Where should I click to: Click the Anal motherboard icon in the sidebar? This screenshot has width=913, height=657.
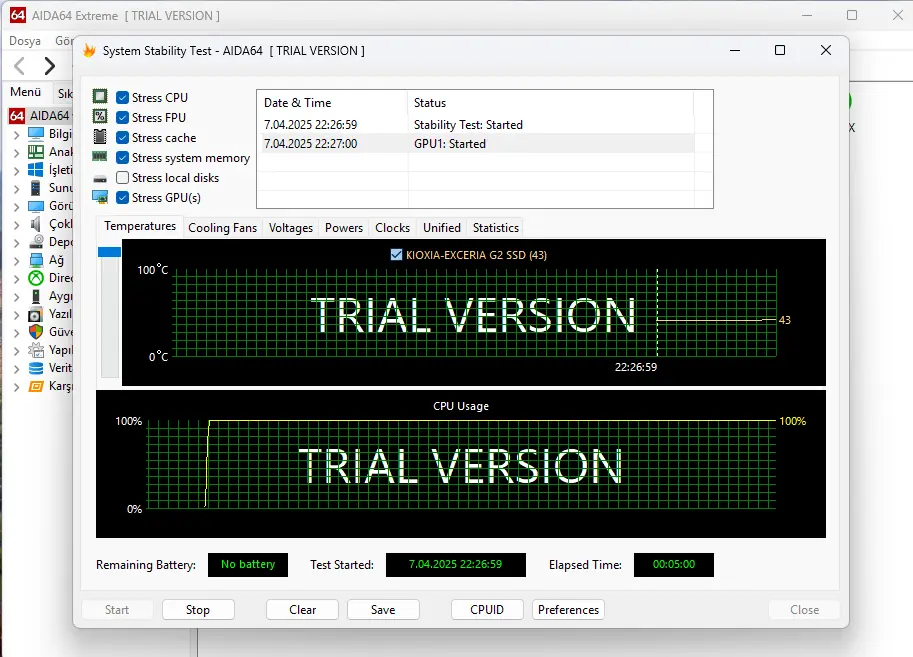[x=36, y=152]
